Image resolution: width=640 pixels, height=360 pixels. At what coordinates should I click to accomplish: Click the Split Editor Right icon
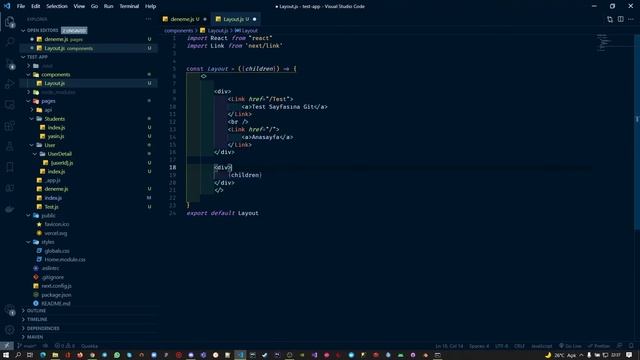pos(620,19)
